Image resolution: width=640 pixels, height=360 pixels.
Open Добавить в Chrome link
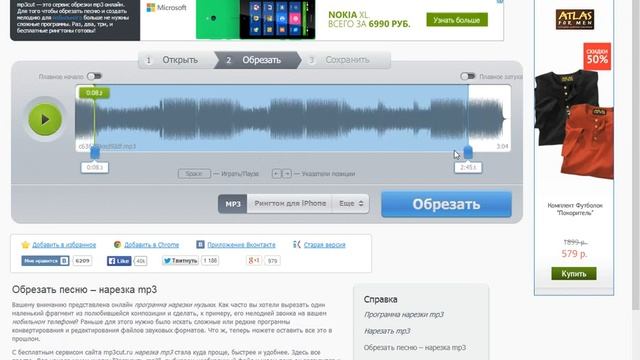(151, 245)
